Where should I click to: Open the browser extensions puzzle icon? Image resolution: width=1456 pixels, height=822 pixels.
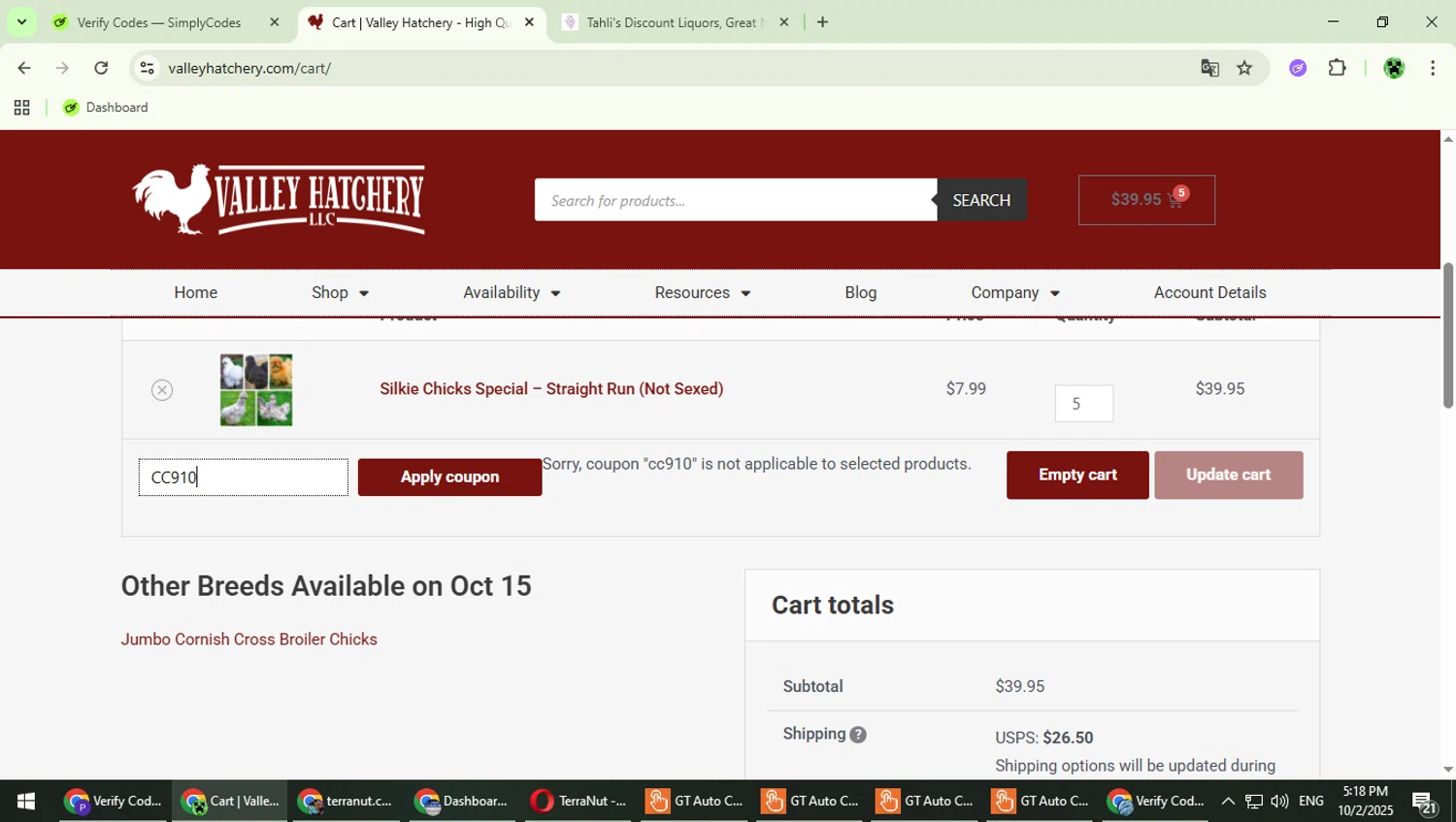click(1338, 68)
